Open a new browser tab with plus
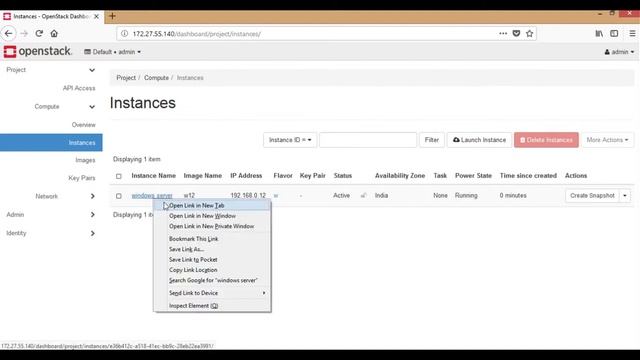The height and width of the screenshot is (360, 640). 112,16
